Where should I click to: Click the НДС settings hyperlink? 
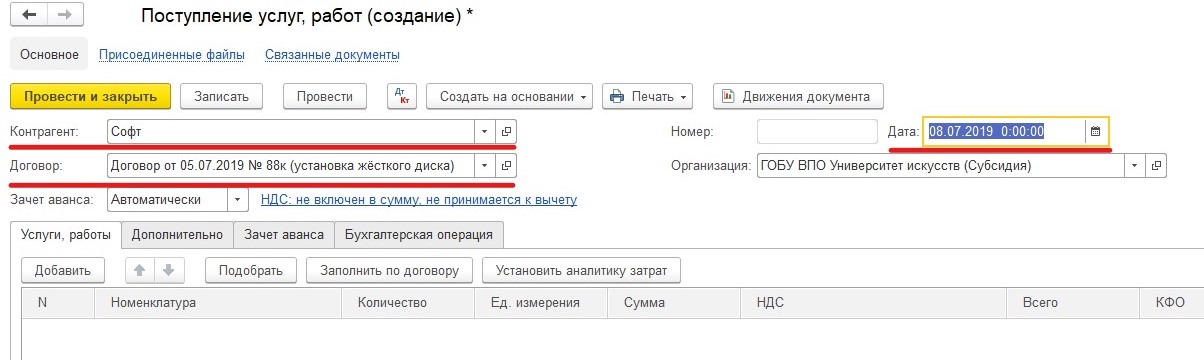tap(419, 200)
